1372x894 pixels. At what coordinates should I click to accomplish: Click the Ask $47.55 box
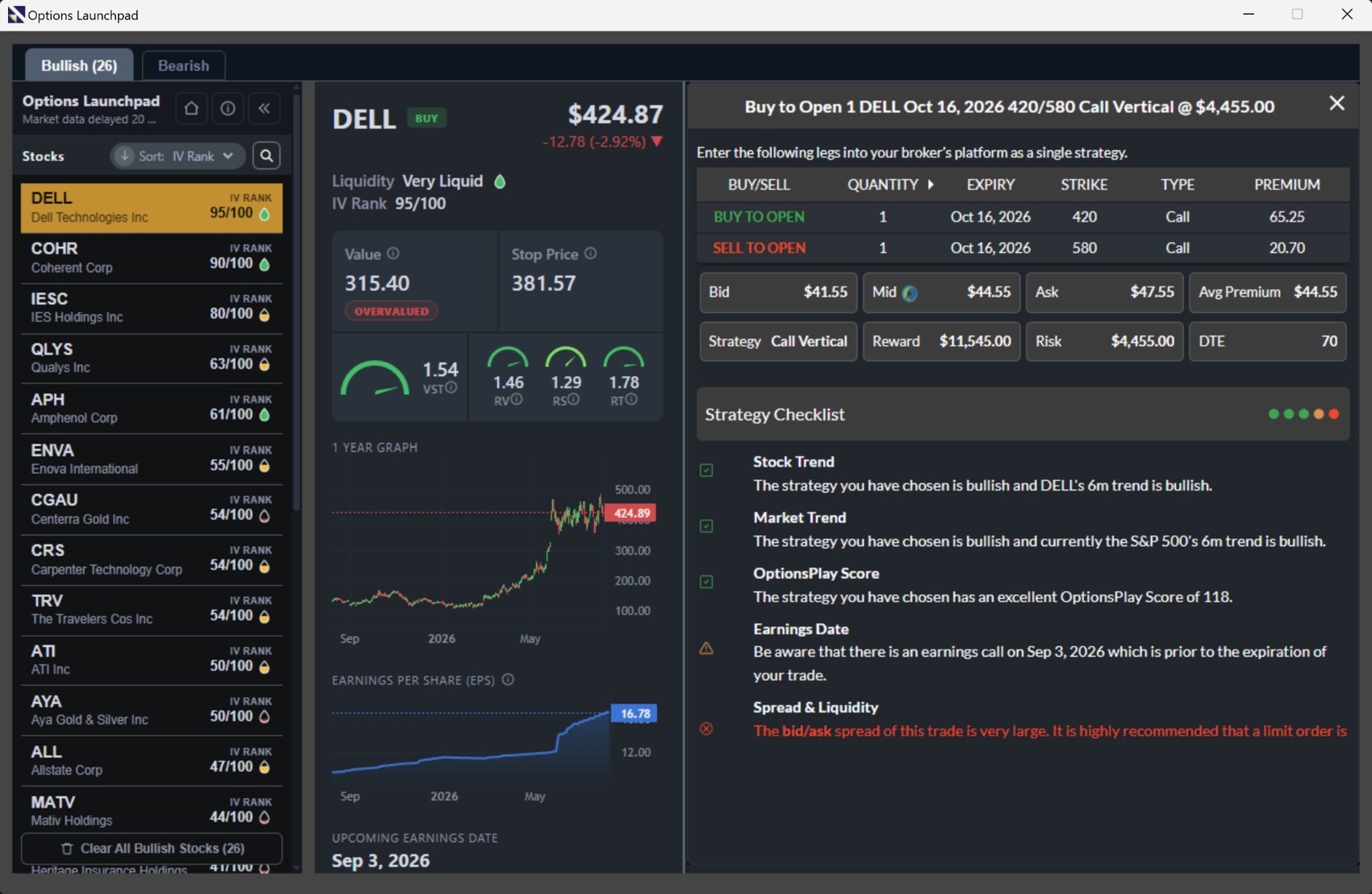point(1104,292)
